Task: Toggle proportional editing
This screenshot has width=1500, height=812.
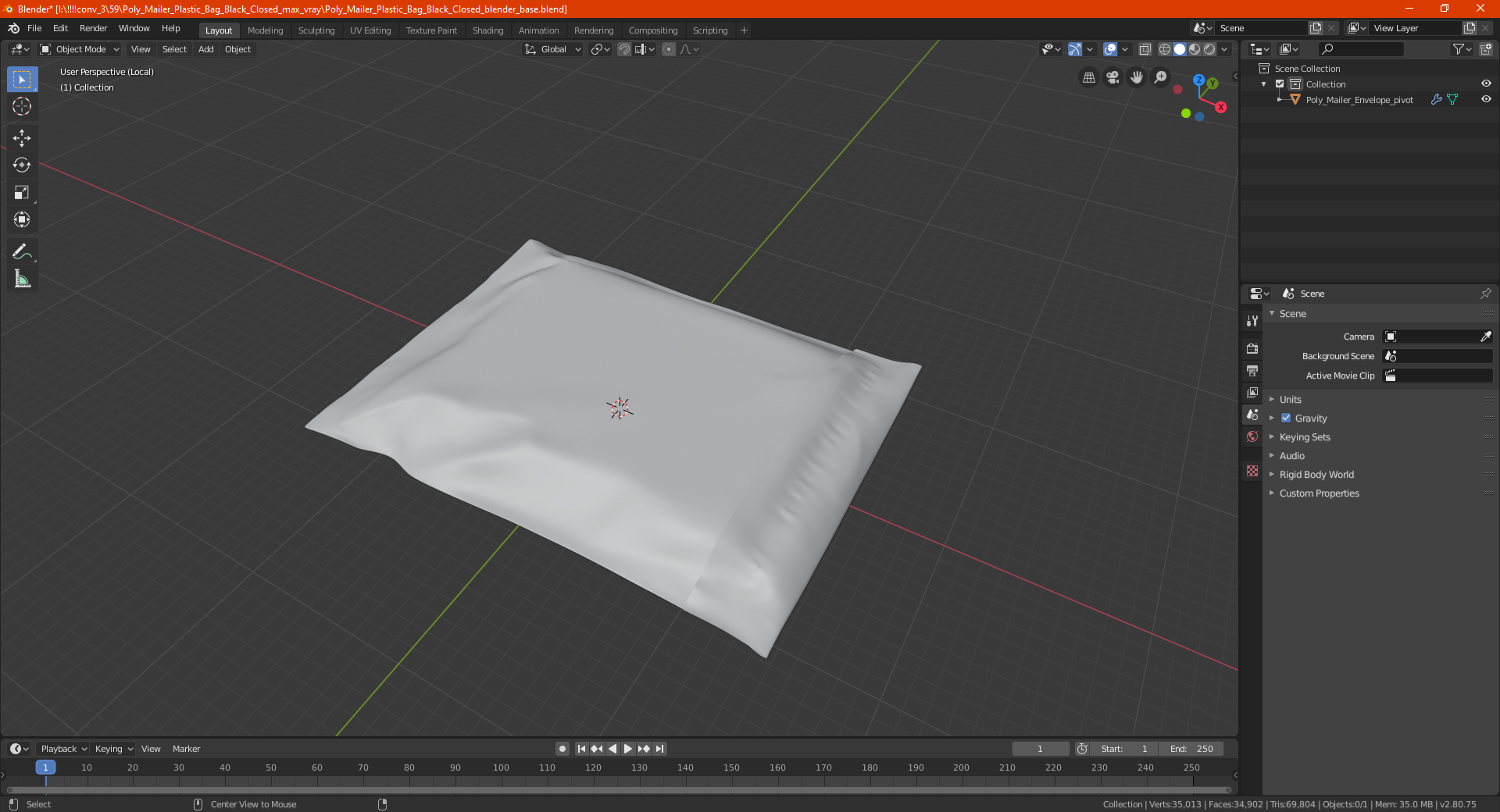Action: [x=669, y=49]
